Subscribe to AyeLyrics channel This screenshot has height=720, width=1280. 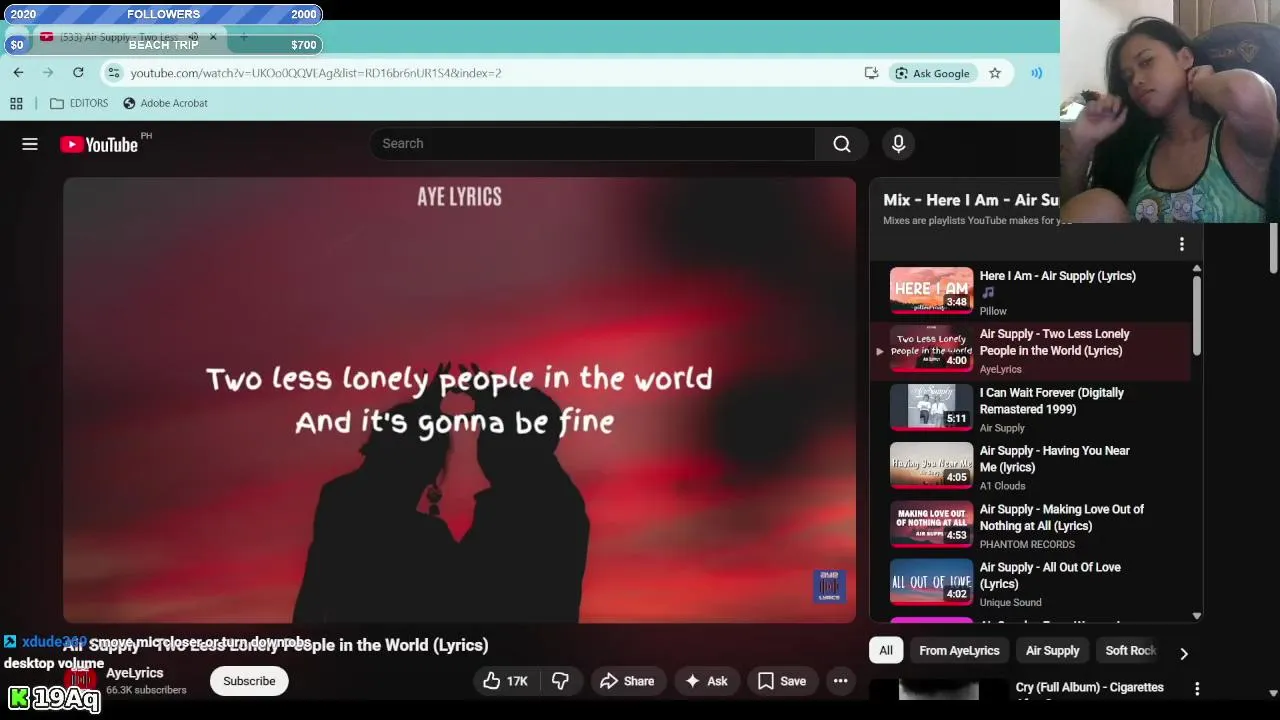(x=249, y=681)
